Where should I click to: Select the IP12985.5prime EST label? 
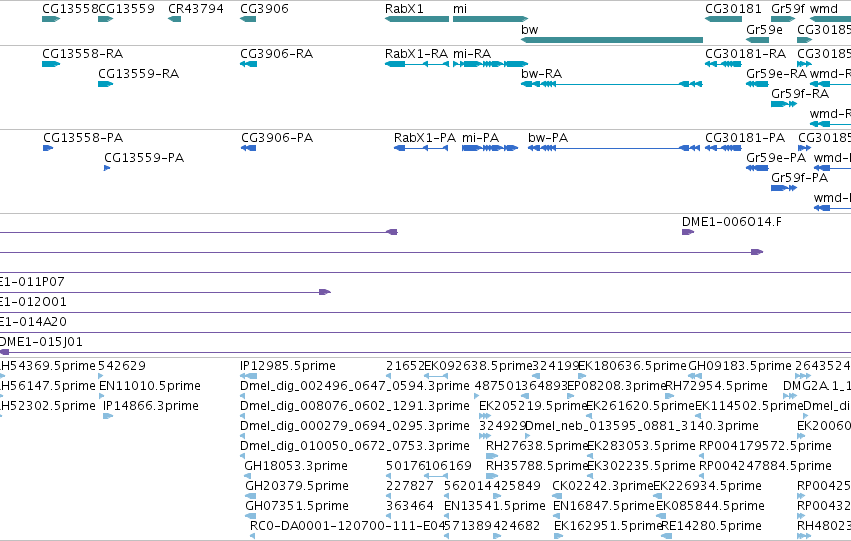click(x=288, y=366)
